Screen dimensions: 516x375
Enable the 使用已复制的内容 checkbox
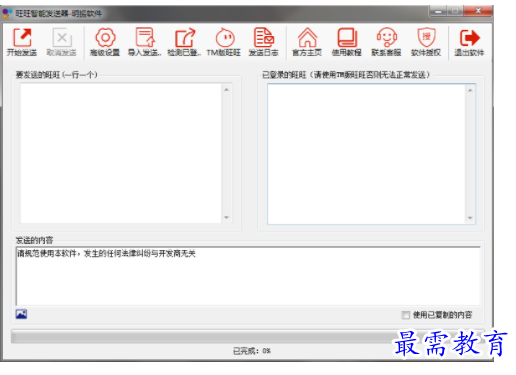coord(406,315)
